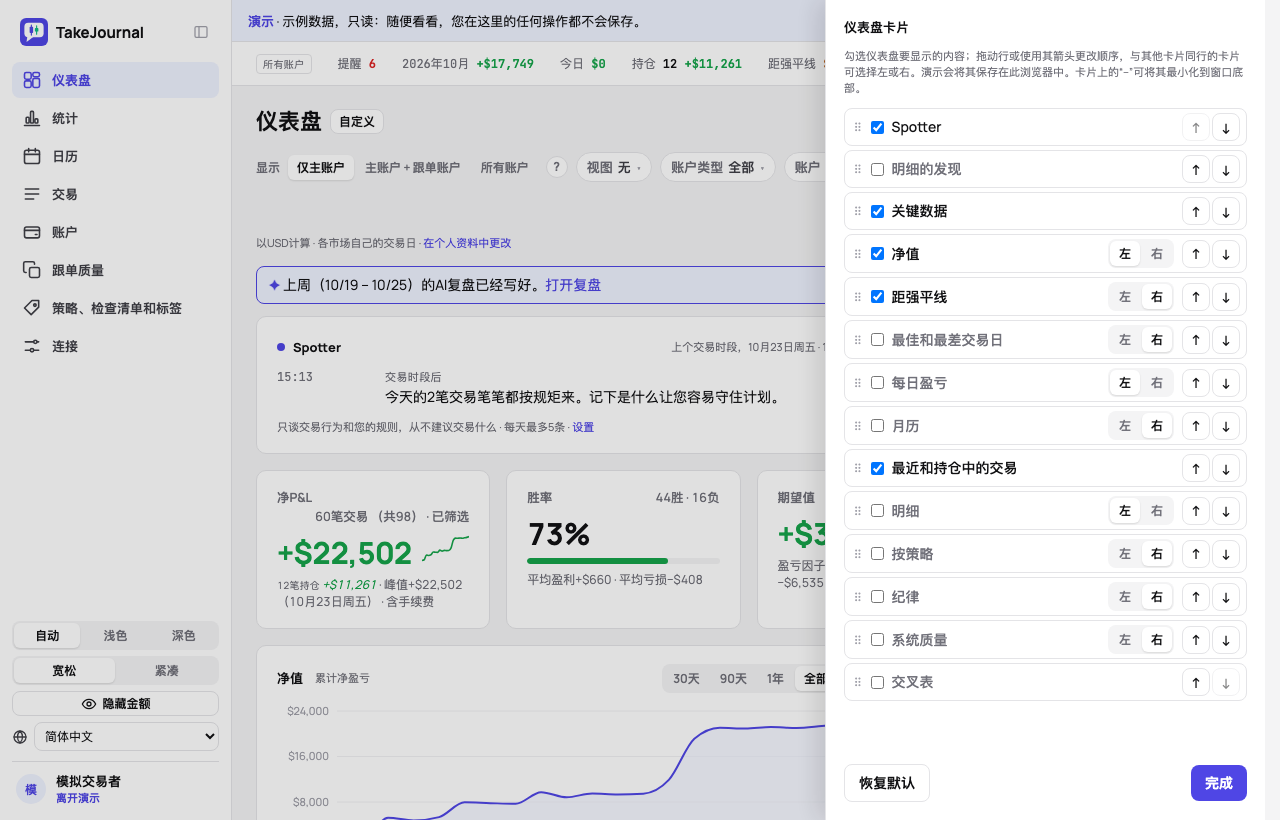Image resolution: width=1280 pixels, height=820 pixels.
Task: Move 明细的发现 card up with arrow
Action: point(1195,169)
